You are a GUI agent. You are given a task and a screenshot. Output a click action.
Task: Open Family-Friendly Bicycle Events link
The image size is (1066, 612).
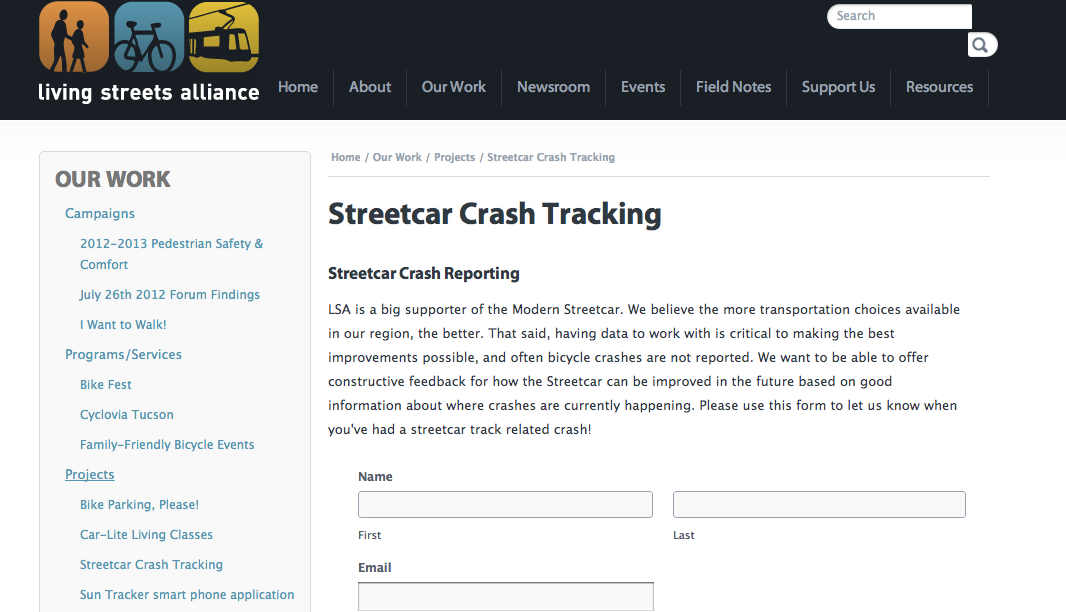[167, 445]
